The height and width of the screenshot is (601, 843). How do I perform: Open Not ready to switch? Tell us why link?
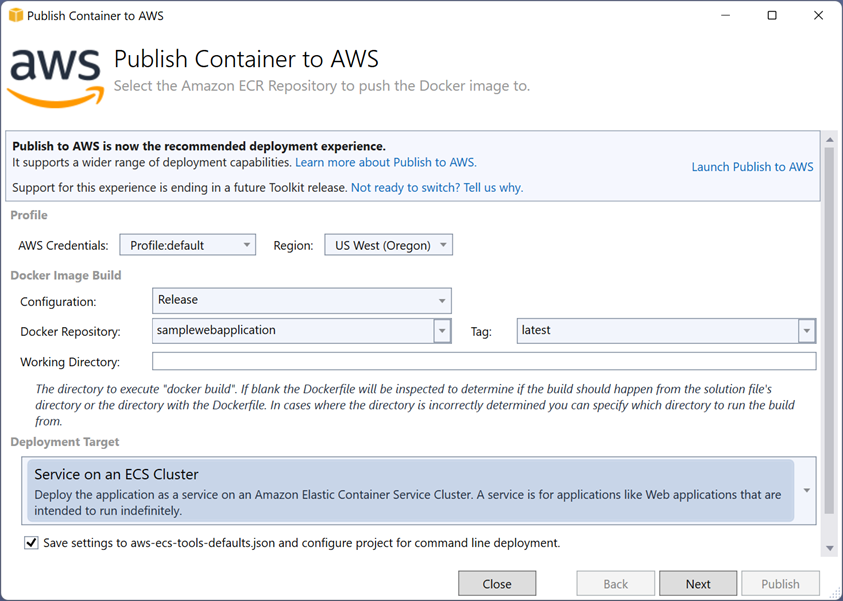[437, 188]
